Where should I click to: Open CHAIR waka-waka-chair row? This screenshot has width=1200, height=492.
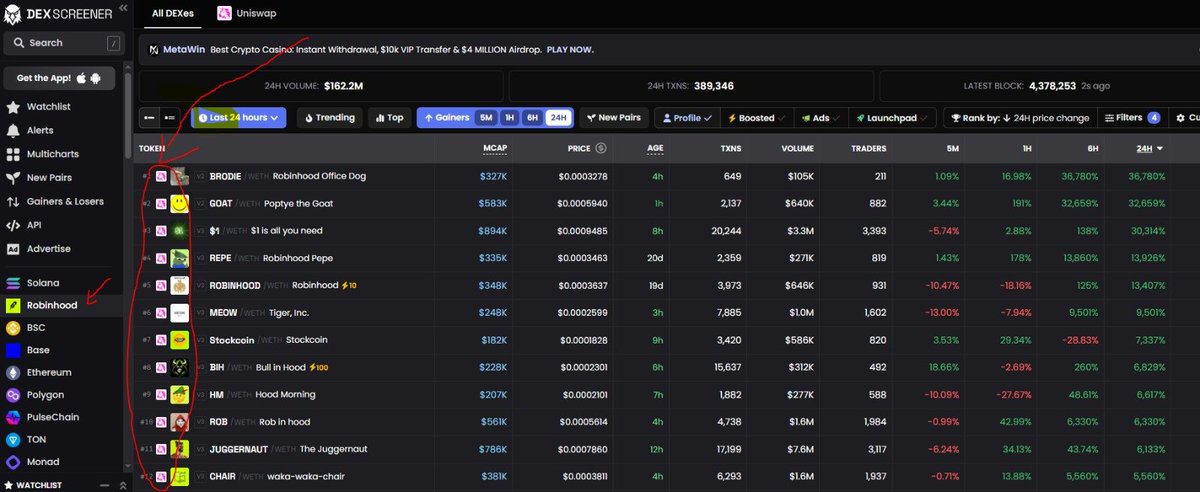point(668,476)
